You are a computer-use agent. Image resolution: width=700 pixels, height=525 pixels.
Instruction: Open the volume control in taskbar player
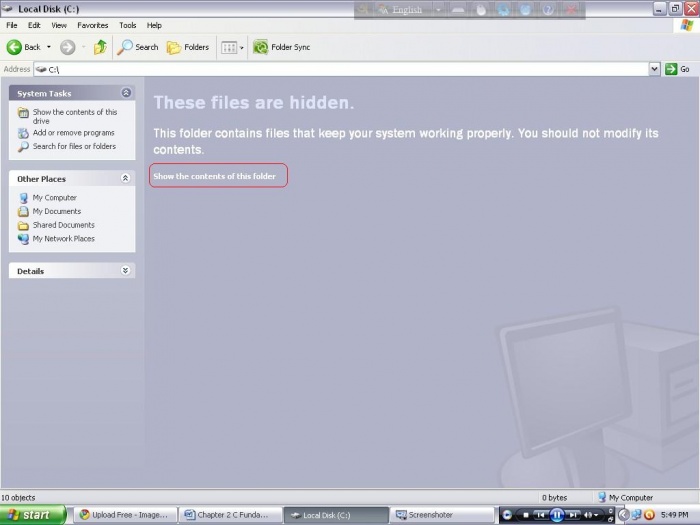590,515
